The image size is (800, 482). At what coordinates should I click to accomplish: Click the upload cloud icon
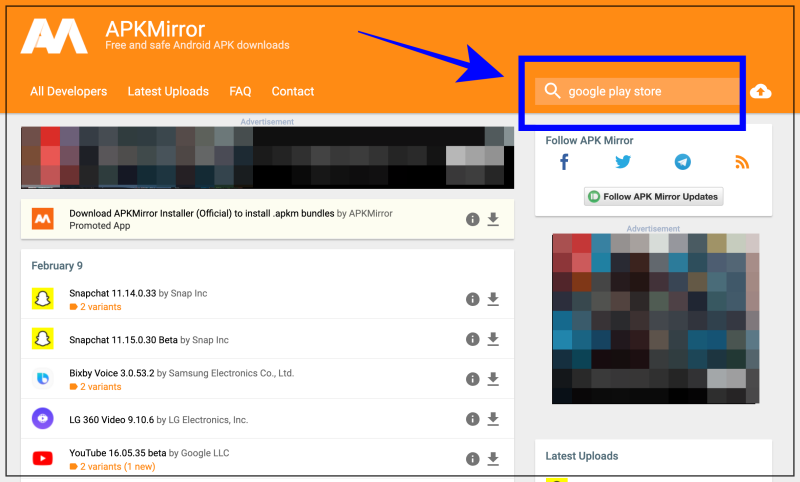pos(761,91)
